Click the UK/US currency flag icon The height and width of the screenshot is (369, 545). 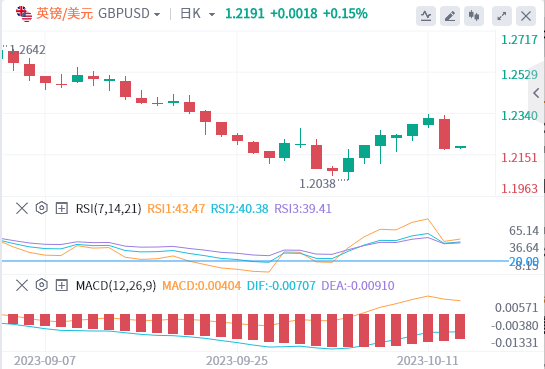[24, 14]
